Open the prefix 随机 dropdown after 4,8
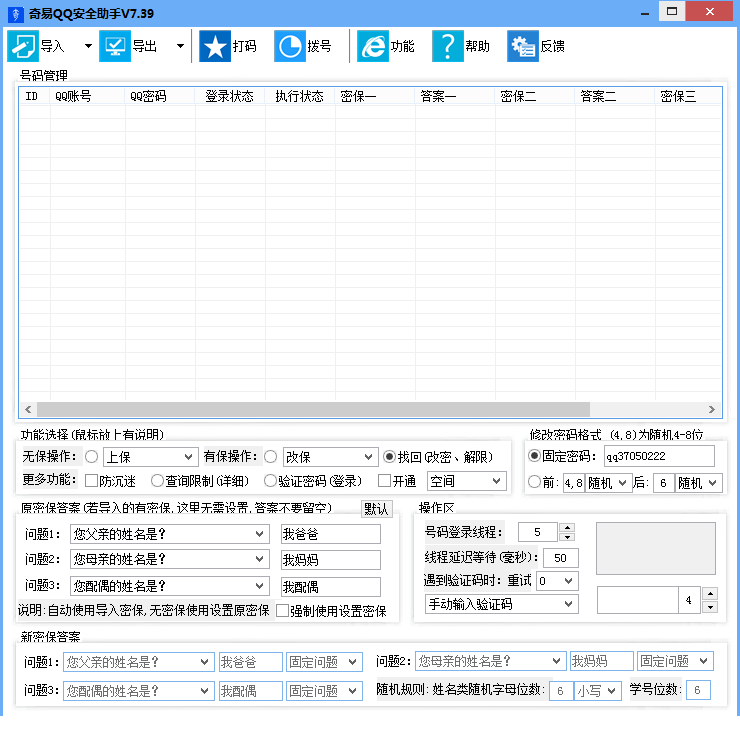This screenshot has width=740, height=739. coord(608,483)
